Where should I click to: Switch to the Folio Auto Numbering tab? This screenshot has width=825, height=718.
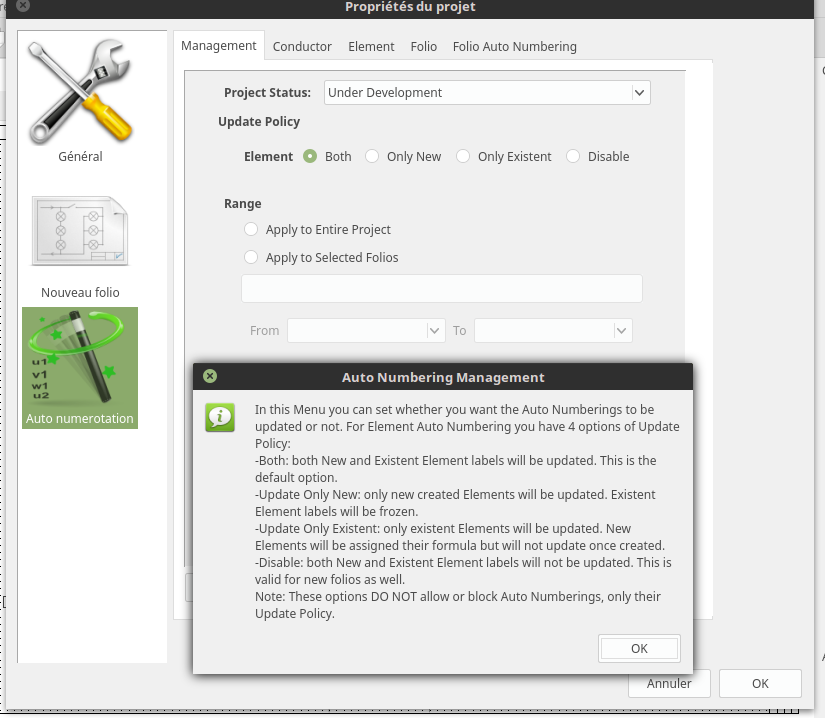coord(514,46)
